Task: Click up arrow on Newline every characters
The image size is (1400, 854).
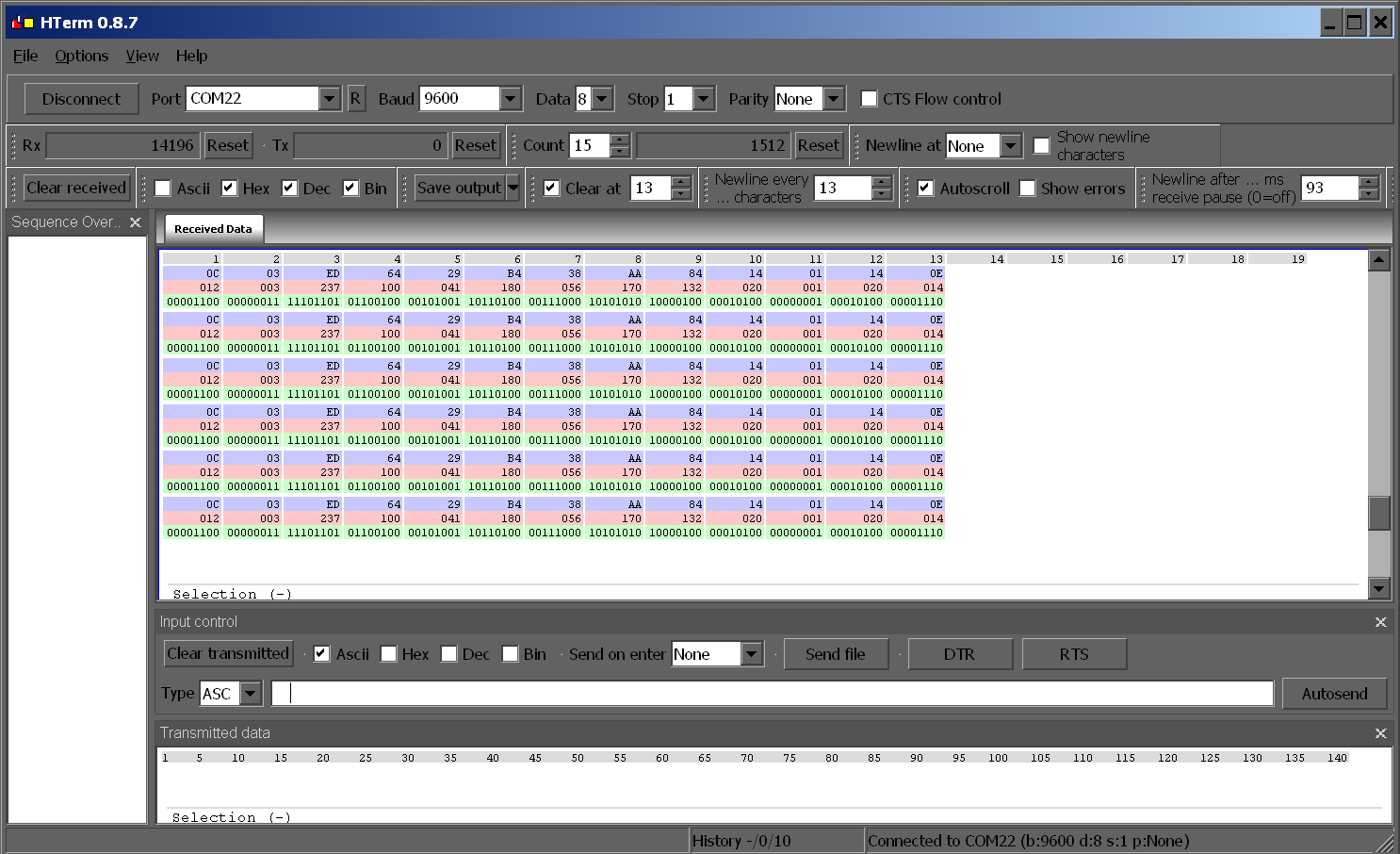Action: [x=881, y=182]
